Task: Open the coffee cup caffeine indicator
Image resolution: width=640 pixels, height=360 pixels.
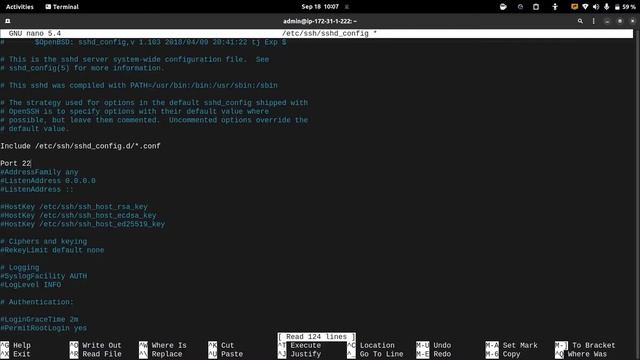Action: tap(503, 7)
